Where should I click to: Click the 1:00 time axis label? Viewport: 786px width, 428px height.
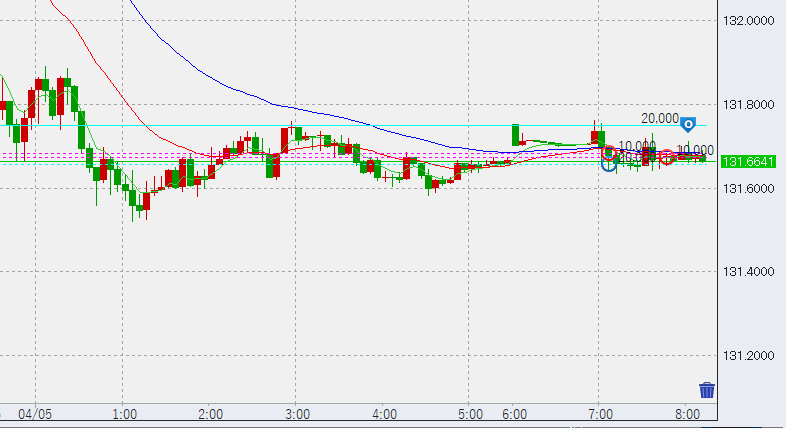(x=125, y=413)
